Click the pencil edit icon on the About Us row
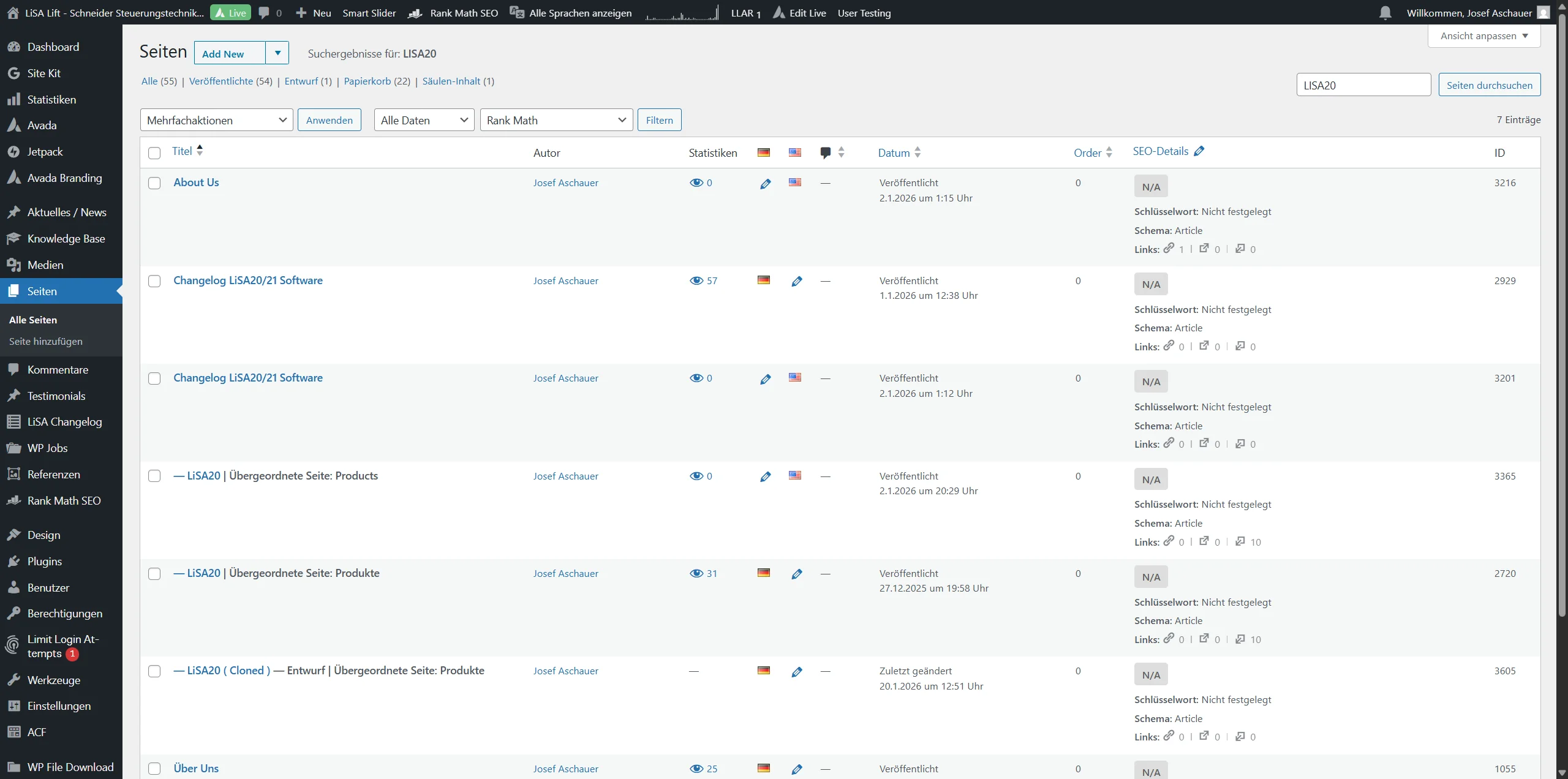The image size is (1568, 779). 764,183
